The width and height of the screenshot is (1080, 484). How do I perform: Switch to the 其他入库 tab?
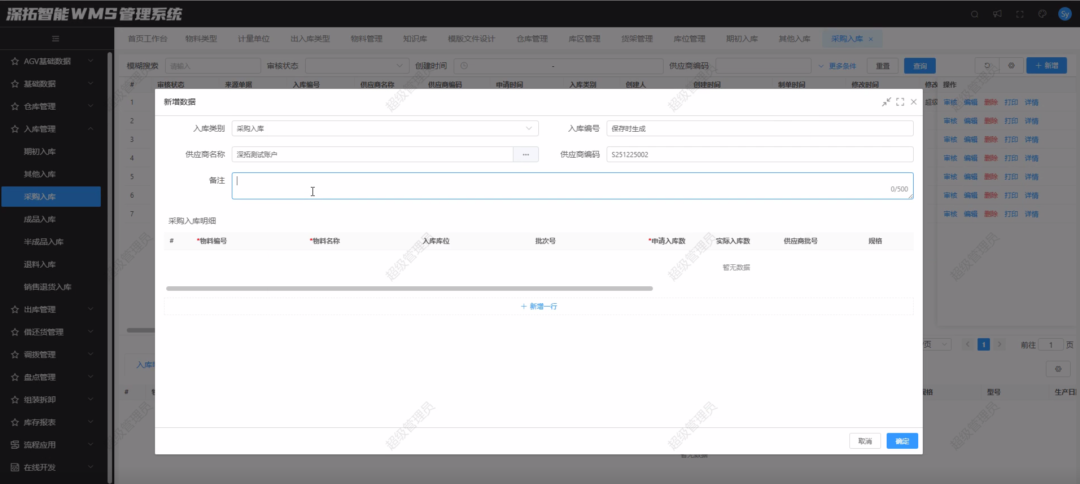[x=794, y=39]
